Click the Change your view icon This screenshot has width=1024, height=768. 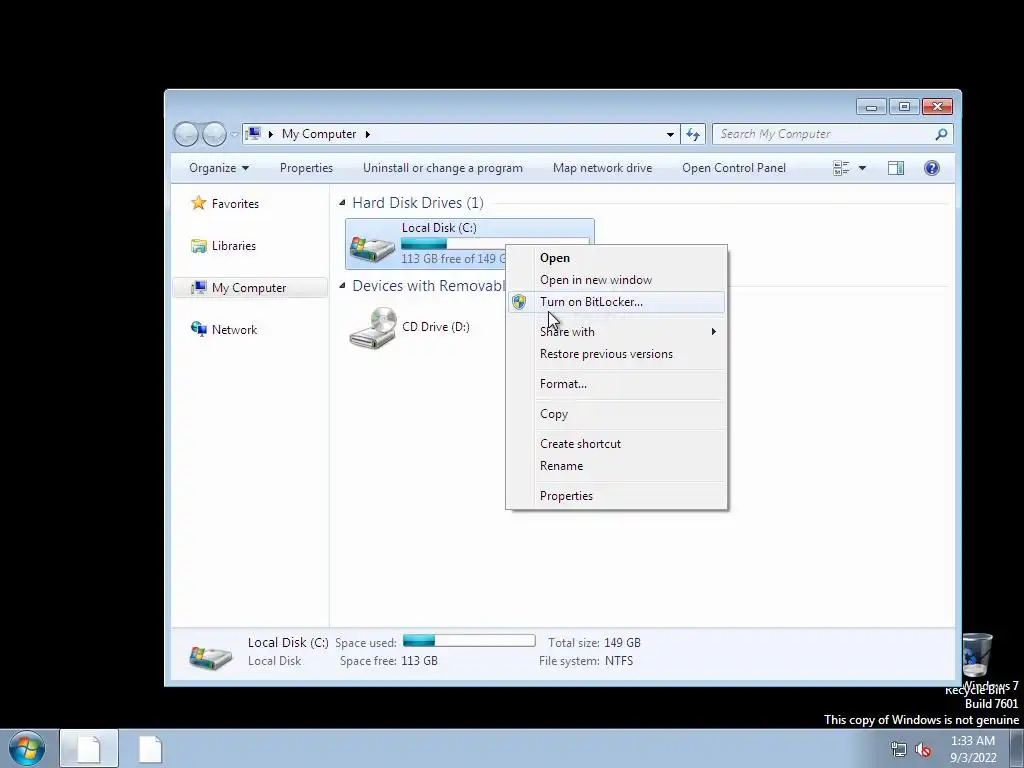pyautogui.click(x=841, y=168)
